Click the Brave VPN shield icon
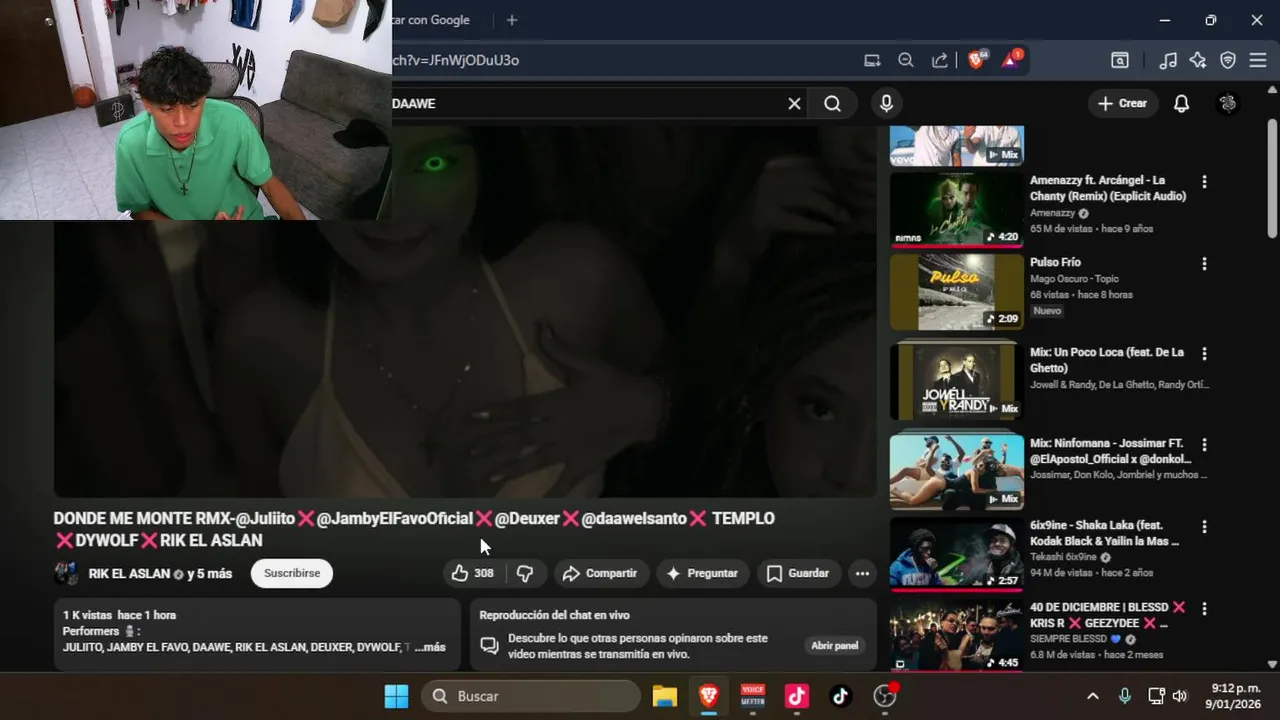 (x=1228, y=60)
